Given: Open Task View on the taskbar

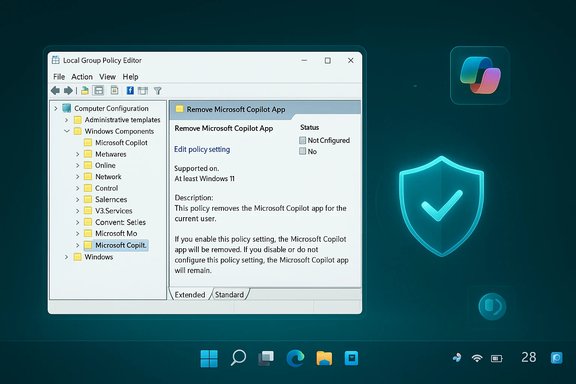Looking at the screenshot, I should 266,358.
